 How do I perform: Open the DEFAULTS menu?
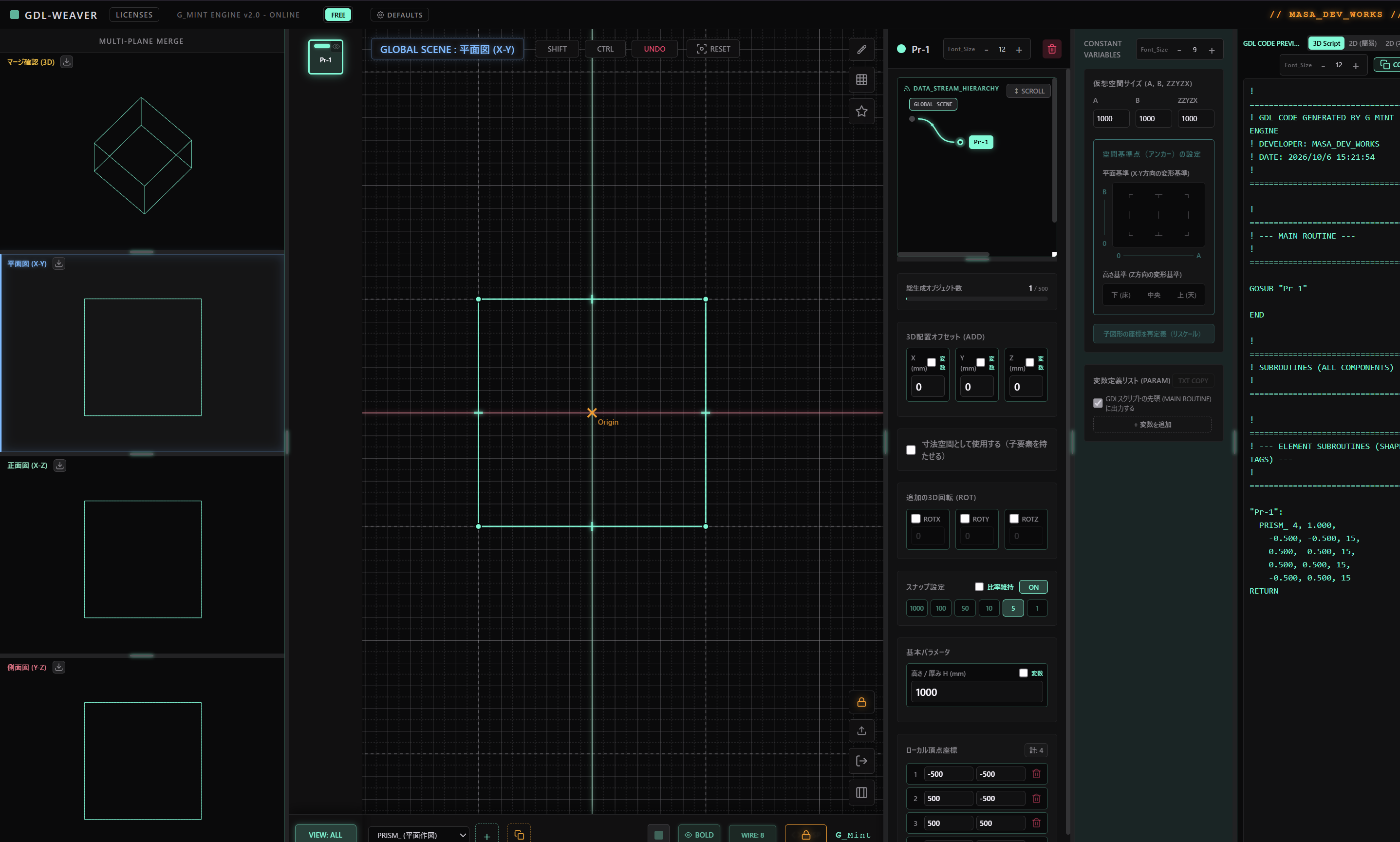click(399, 15)
